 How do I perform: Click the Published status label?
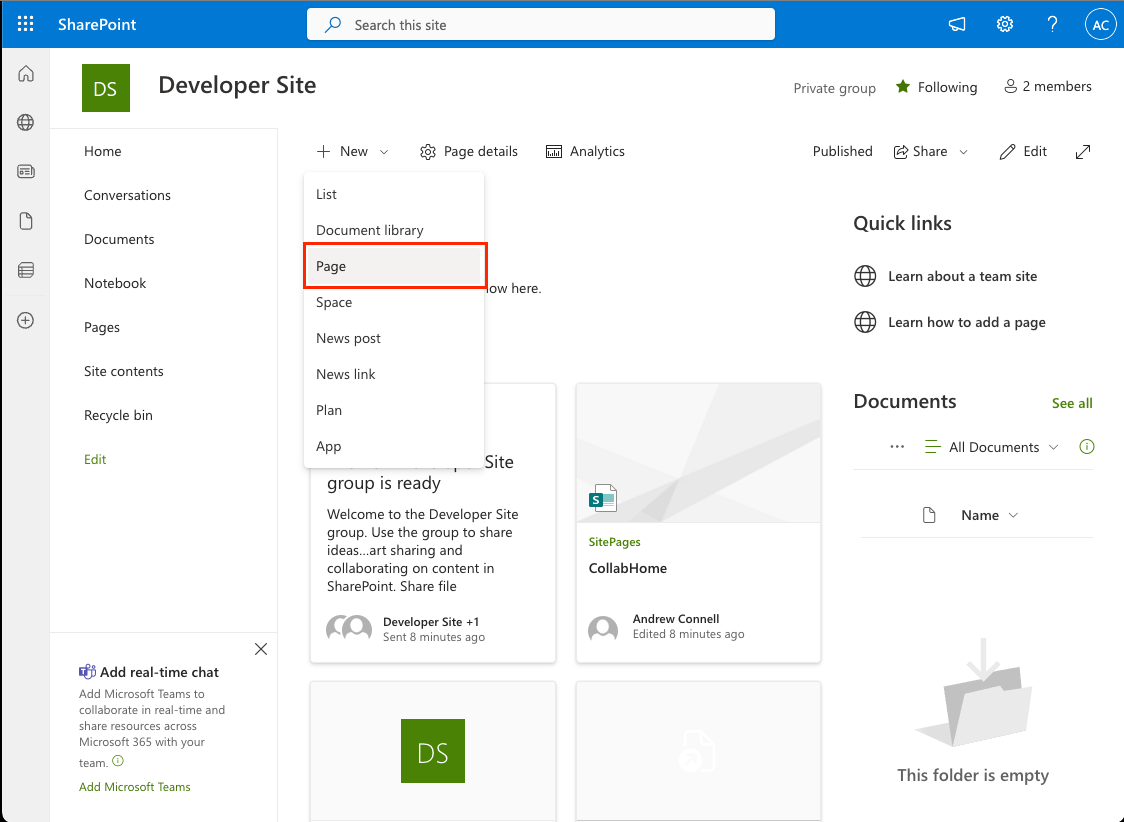click(x=842, y=151)
